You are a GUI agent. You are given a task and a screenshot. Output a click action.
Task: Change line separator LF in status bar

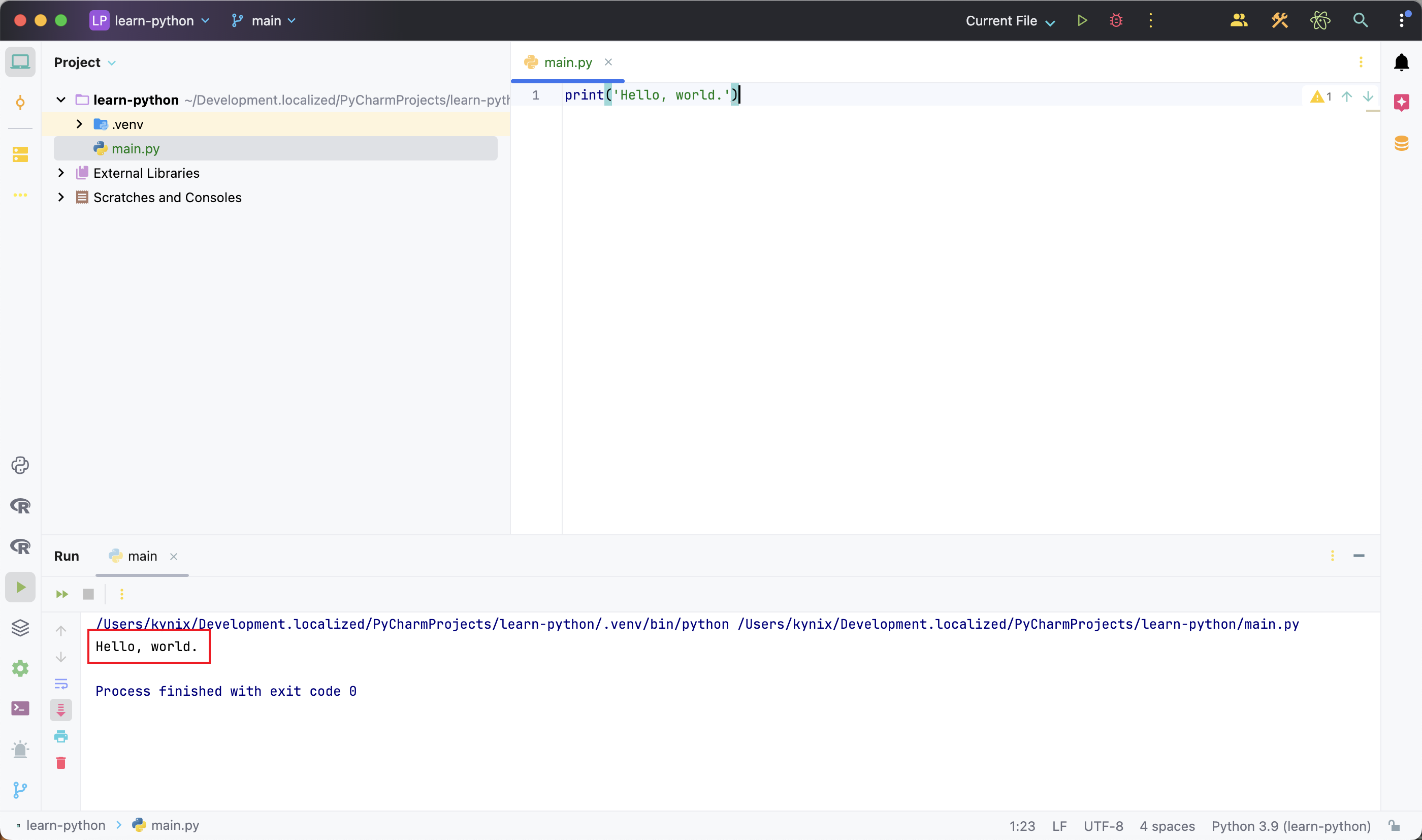click(1059, 826)
